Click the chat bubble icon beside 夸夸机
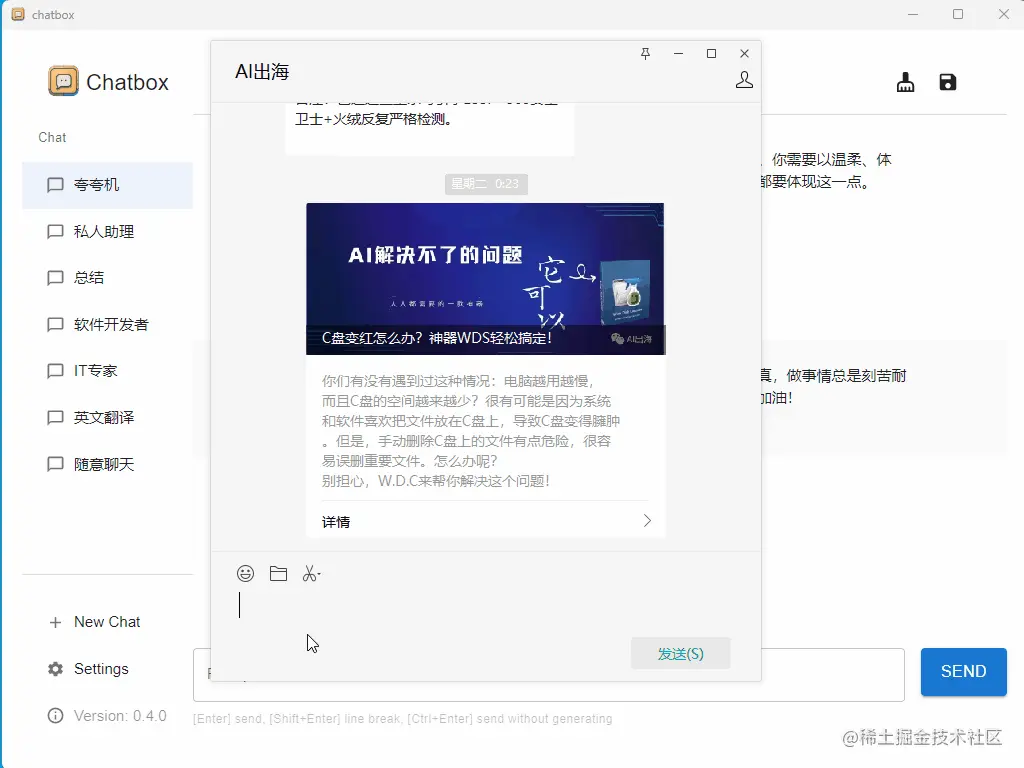 [56, 185]
